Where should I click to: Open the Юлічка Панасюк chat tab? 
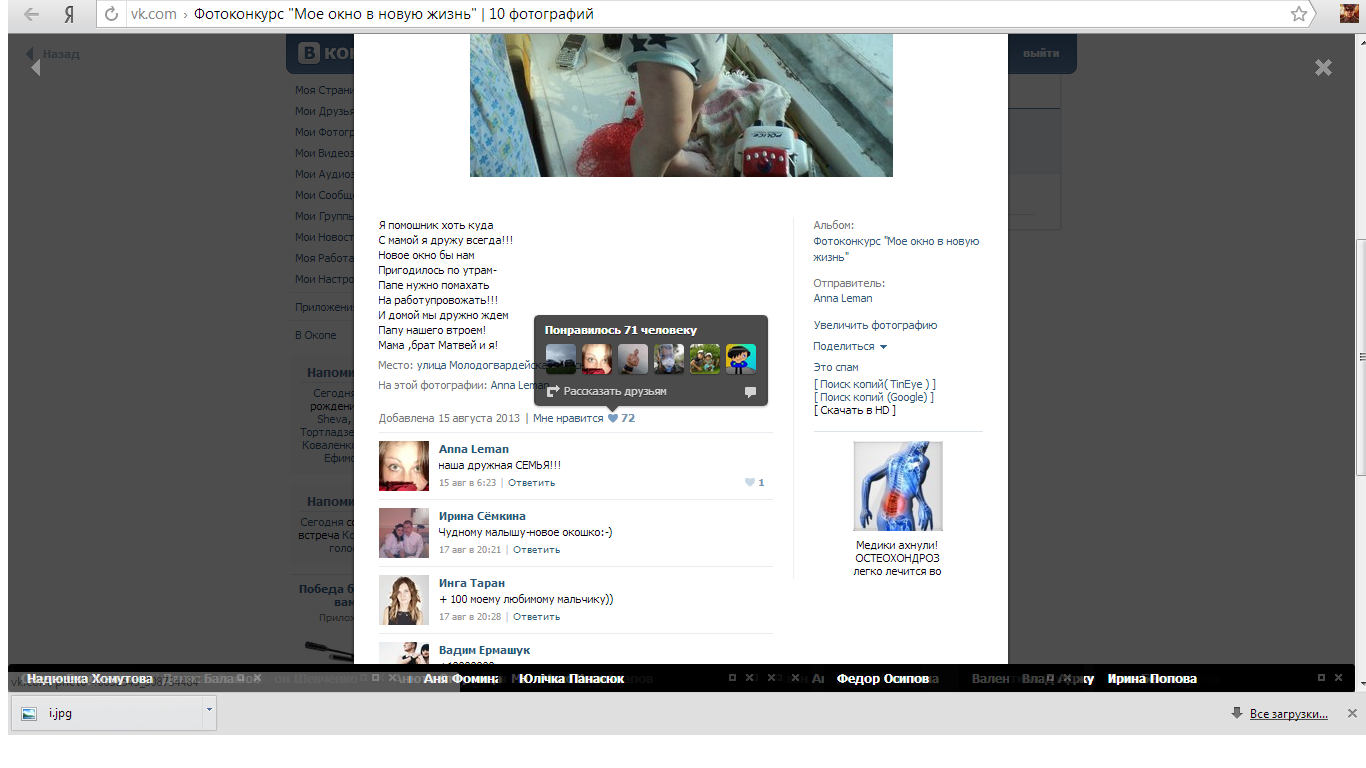click(572, 679)
